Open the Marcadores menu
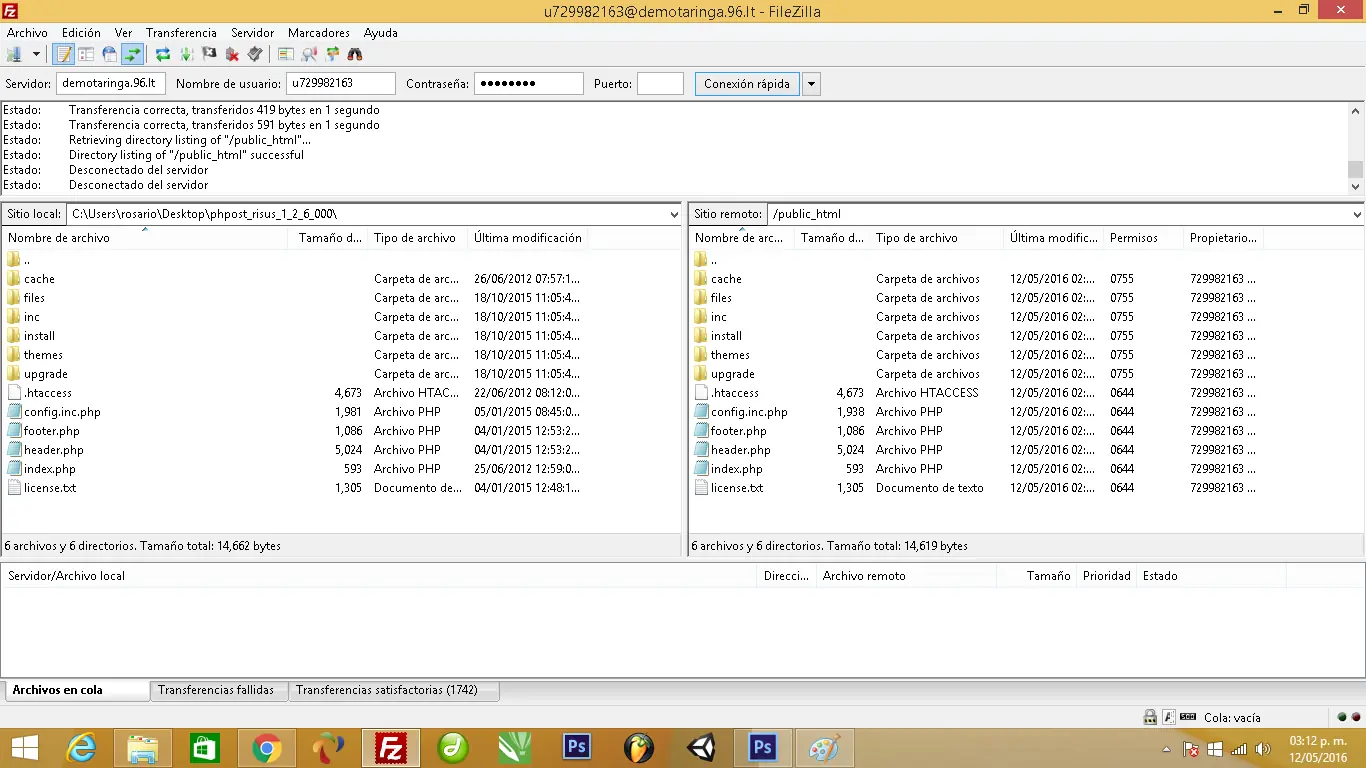The image size is (1366, 768). click(319, 33)
